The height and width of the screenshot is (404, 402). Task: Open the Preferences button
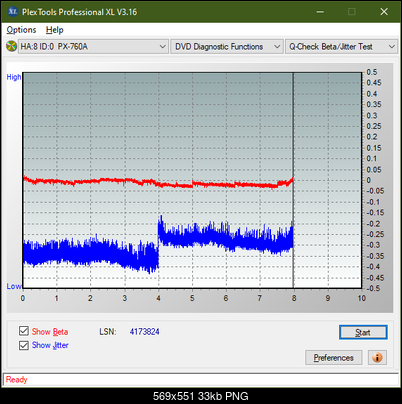pyautogui.click(x=333, y=358)
